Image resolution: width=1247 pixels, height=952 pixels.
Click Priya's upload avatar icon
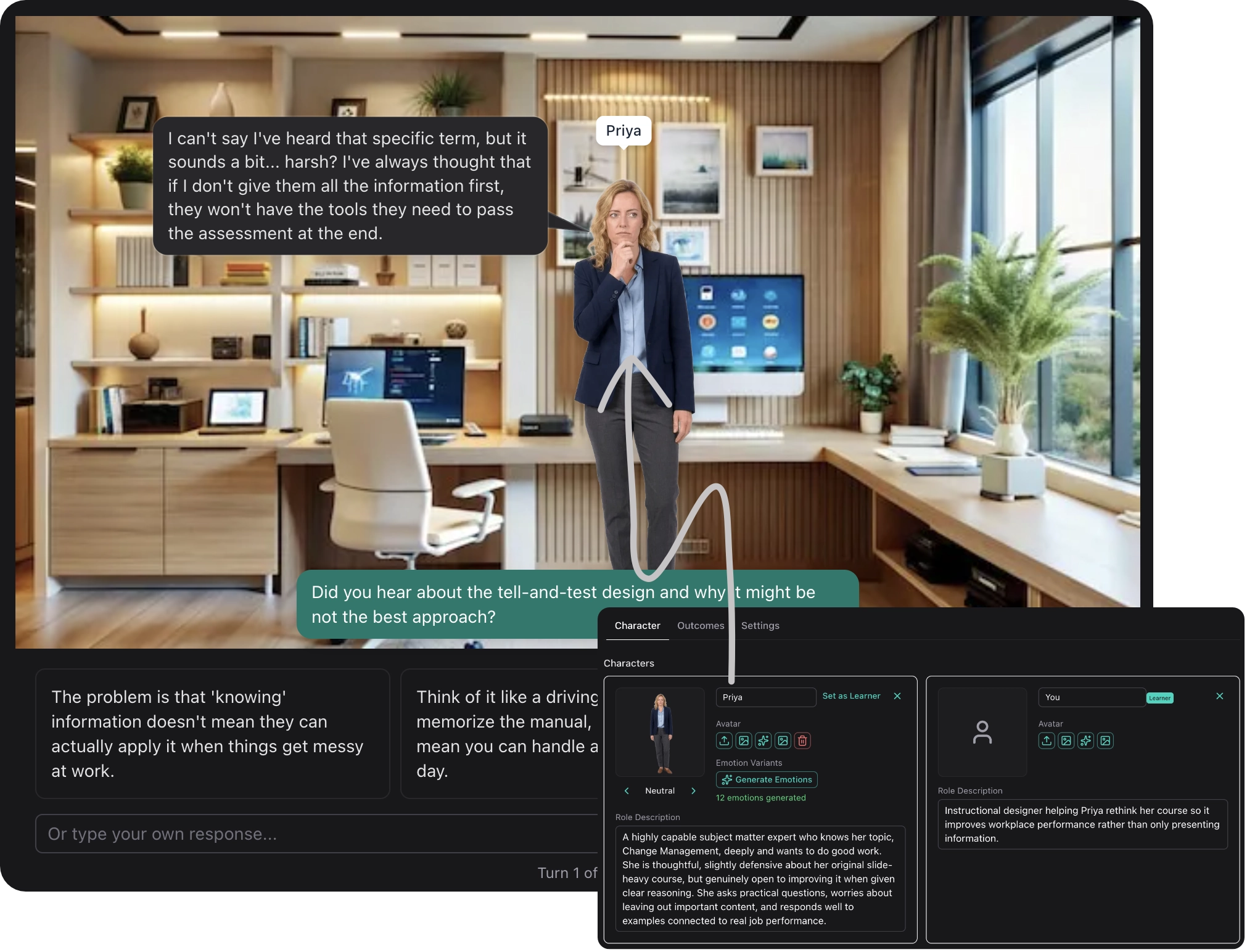coord(724,741)
